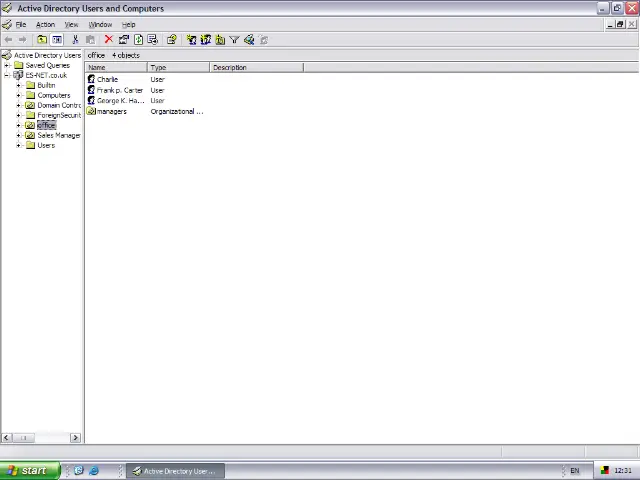
Task: Click the Cut scissors icon
Action: click(75, 40)
